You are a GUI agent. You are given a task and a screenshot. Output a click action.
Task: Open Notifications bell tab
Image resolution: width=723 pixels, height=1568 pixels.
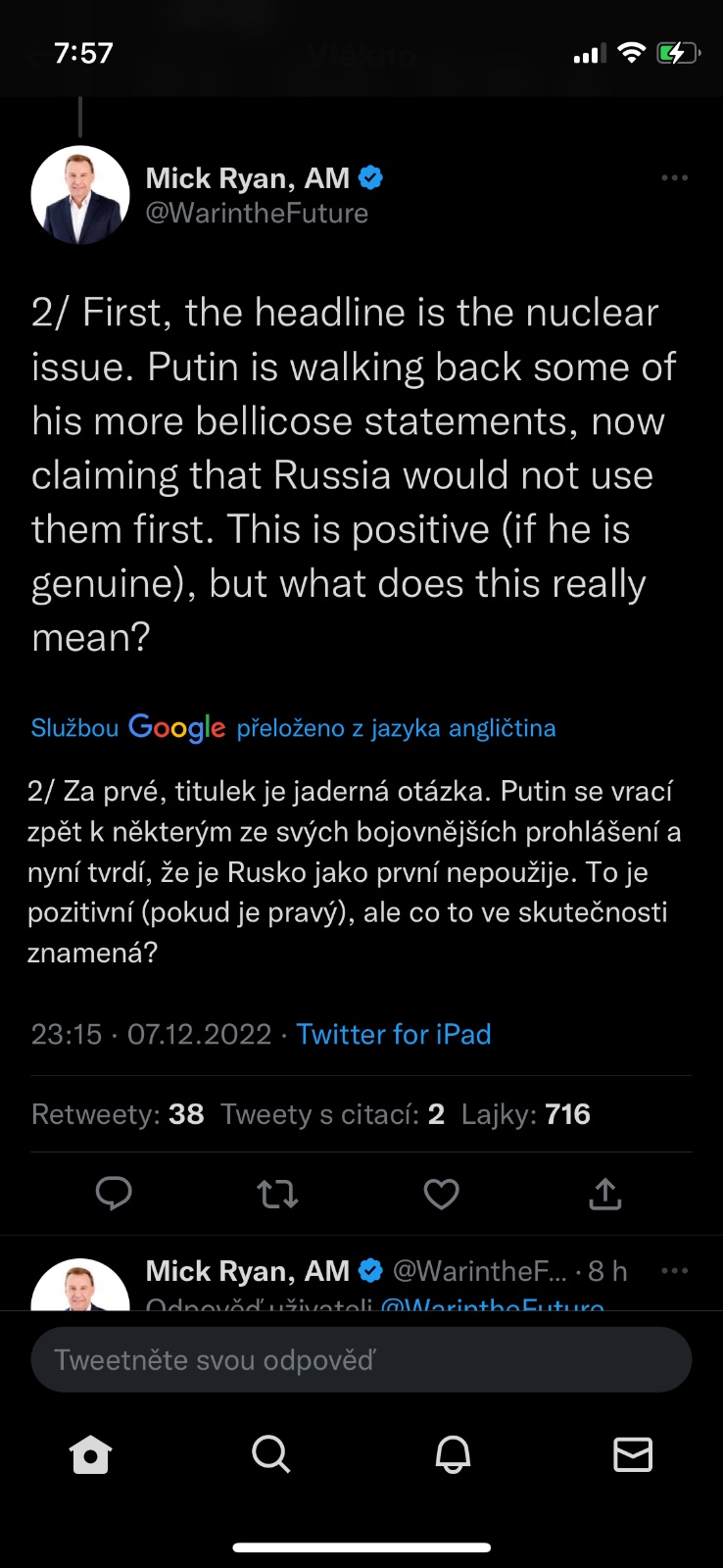click(453, 1454)
